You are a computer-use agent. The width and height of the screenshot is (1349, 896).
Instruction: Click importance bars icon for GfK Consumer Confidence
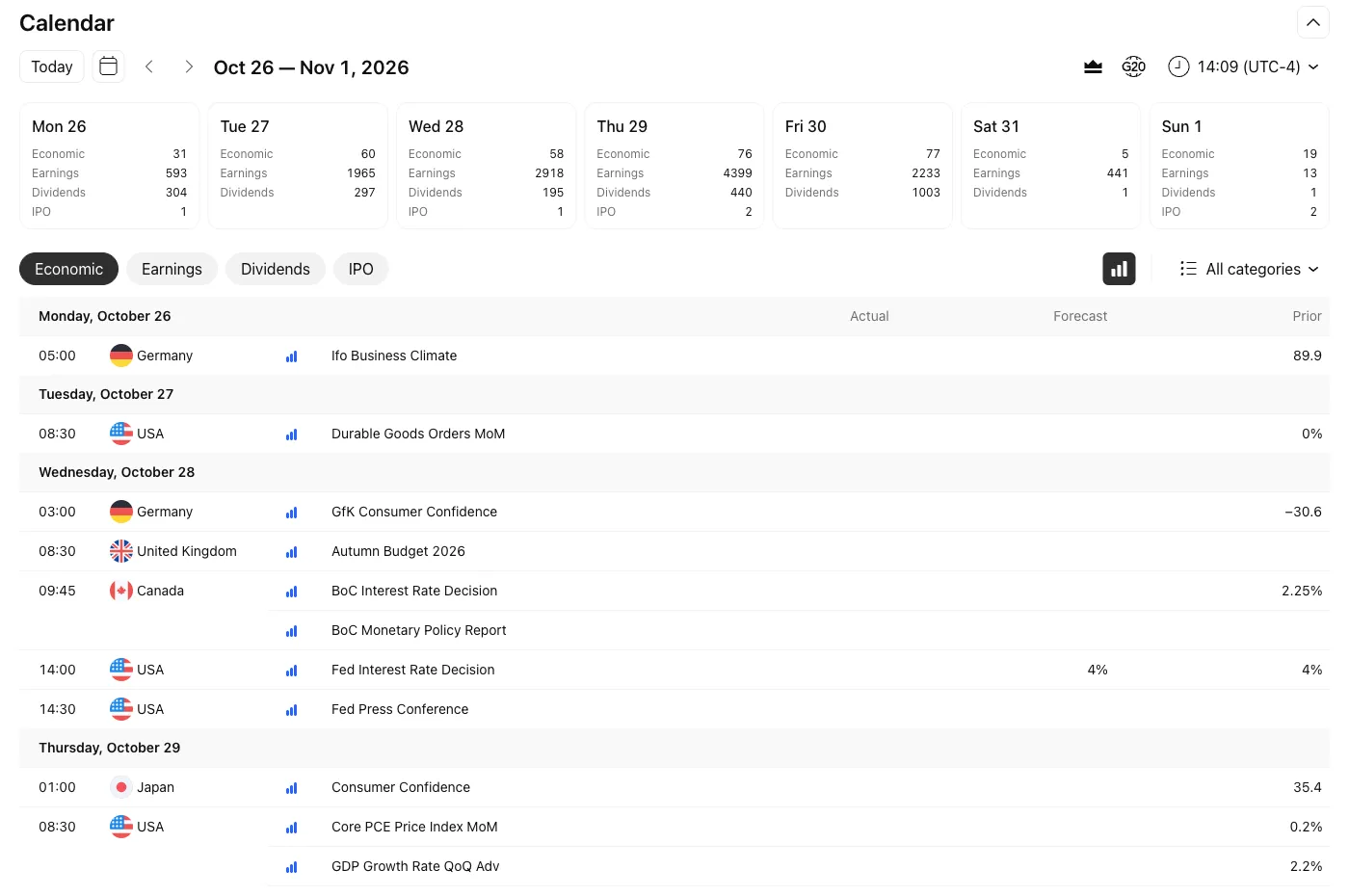pyautogui.click(x=291, y=513)
